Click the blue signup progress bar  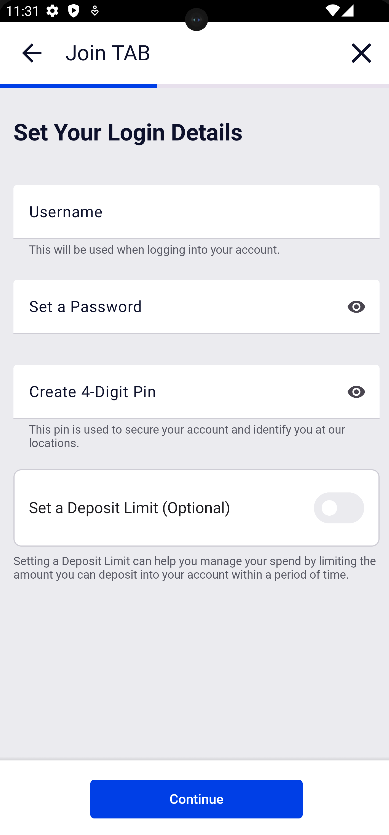[x=78, y=85]
